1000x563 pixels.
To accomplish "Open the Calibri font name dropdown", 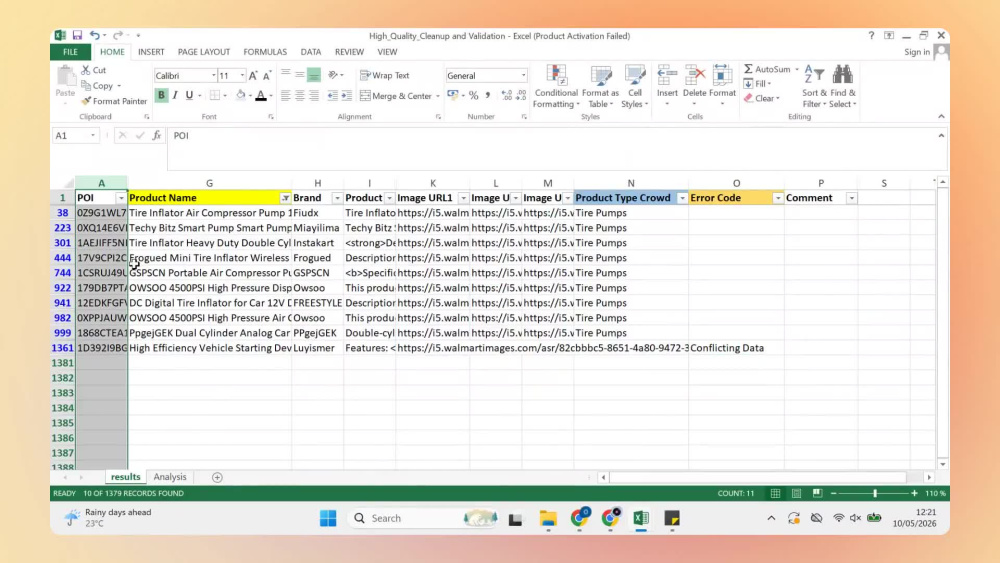I will point(214,76).
